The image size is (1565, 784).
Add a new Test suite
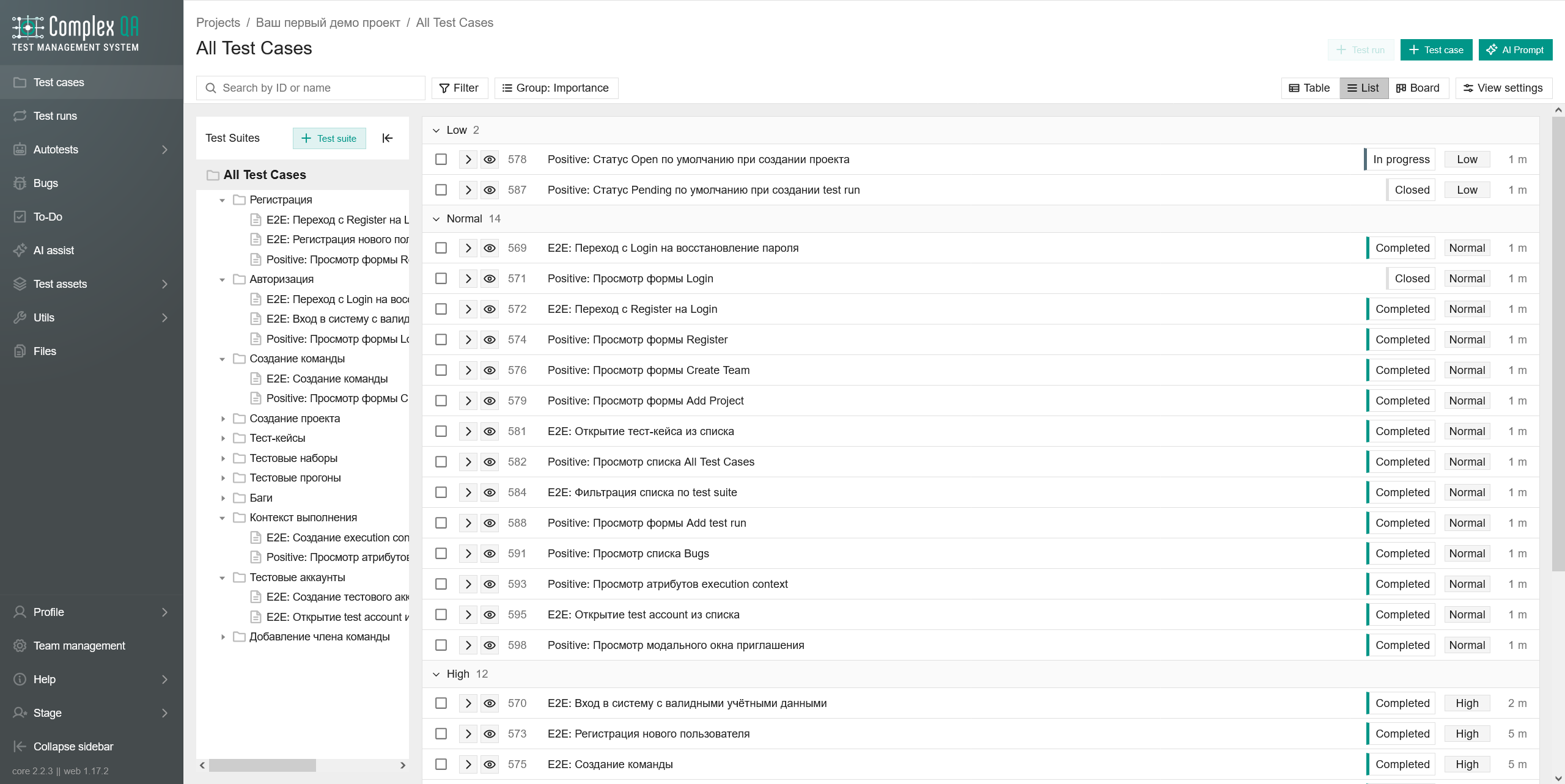[329, 138]
